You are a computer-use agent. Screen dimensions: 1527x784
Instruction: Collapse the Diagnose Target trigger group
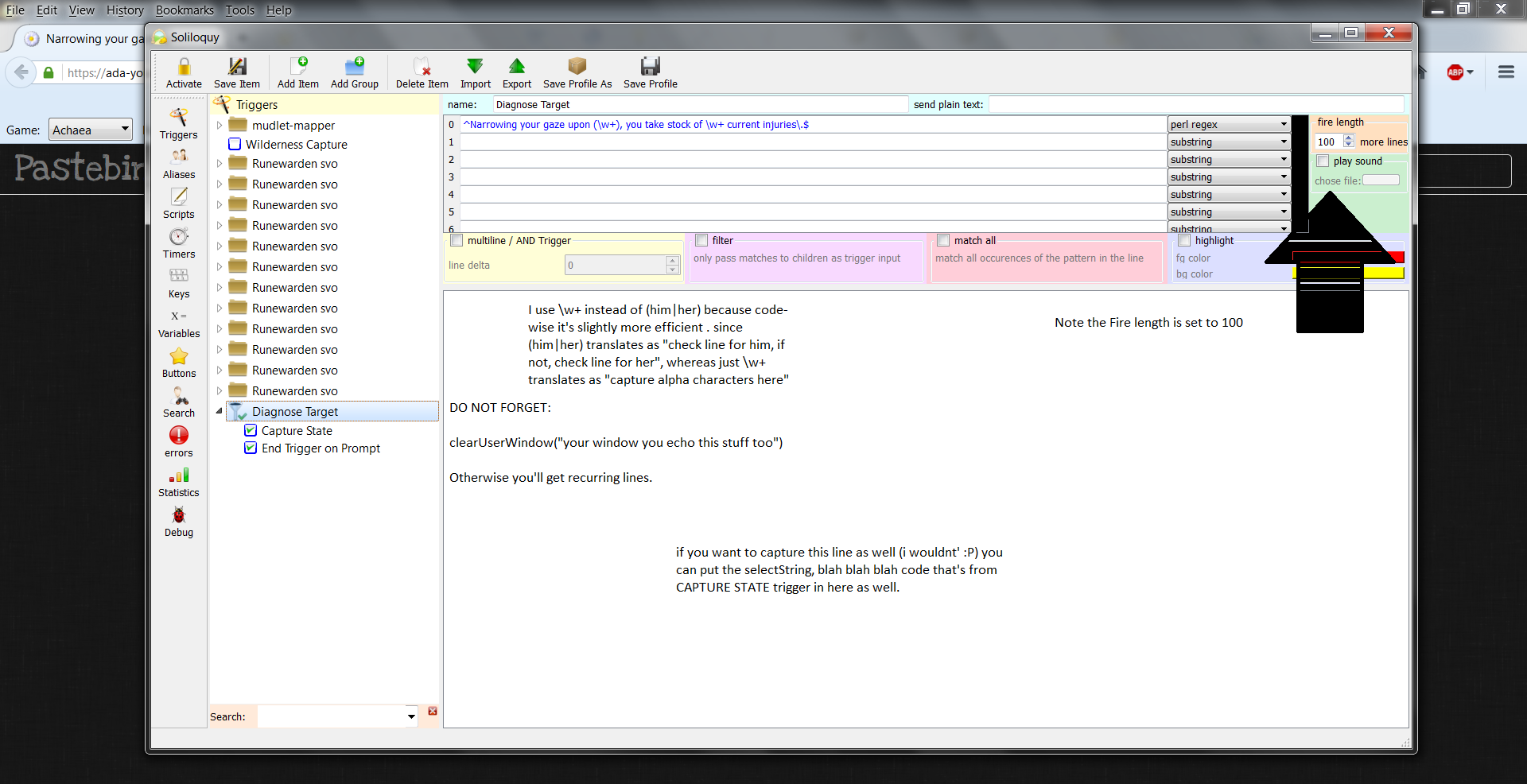tap(220, 411)
